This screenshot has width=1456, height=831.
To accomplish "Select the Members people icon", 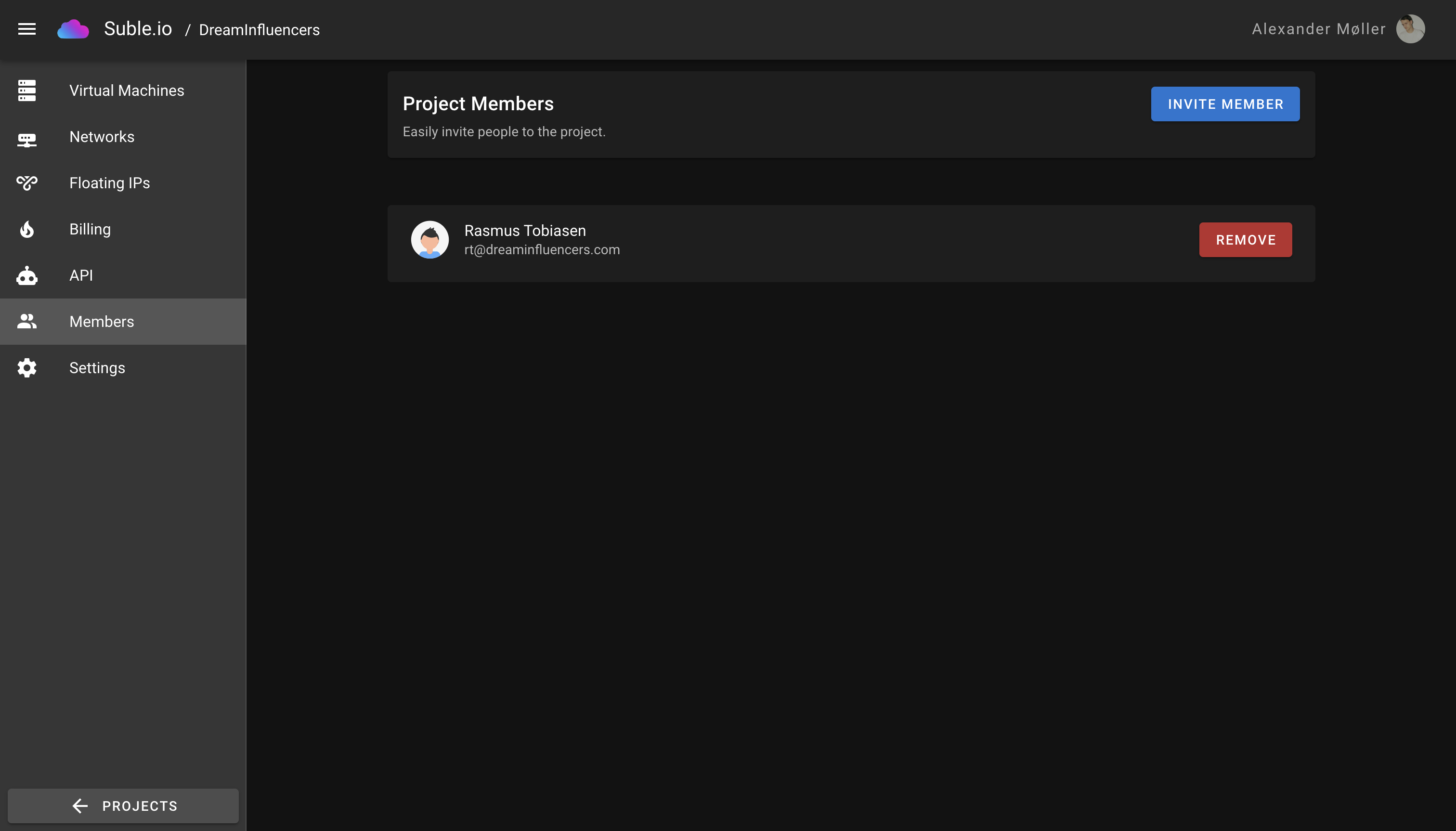I will click(x=27, y=321).
